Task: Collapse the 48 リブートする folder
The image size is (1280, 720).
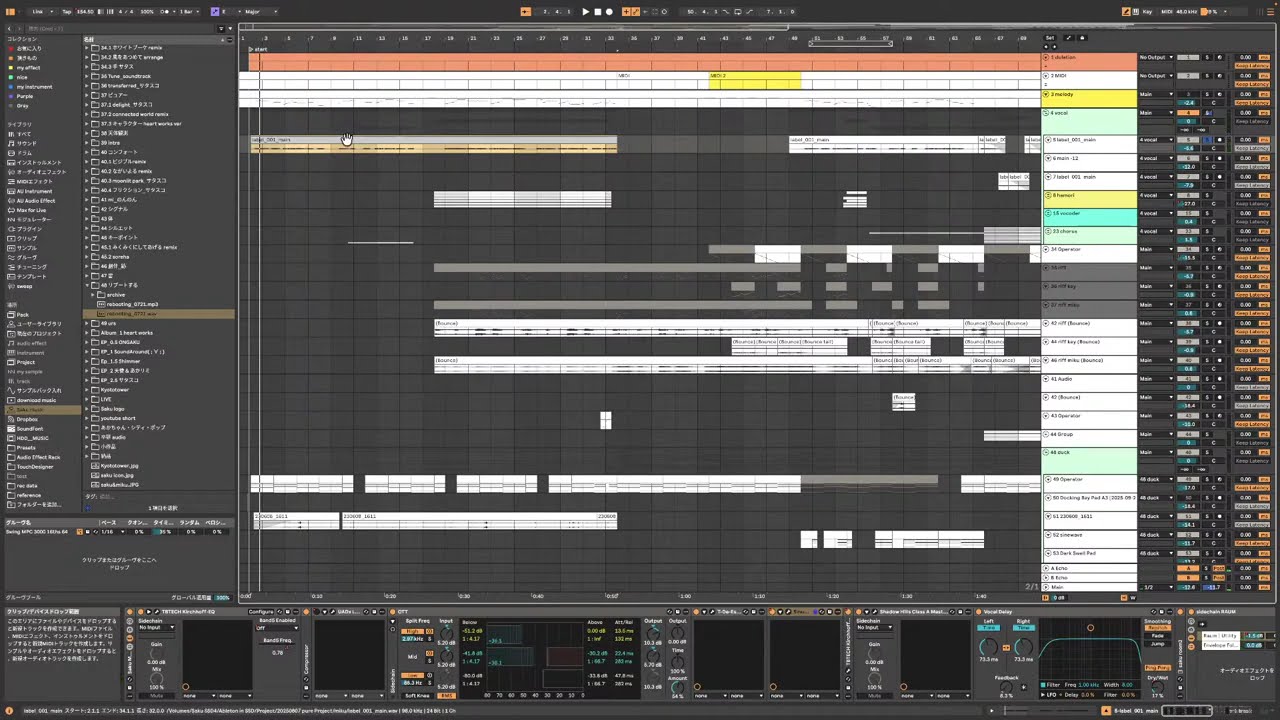Action: point(87,285)
